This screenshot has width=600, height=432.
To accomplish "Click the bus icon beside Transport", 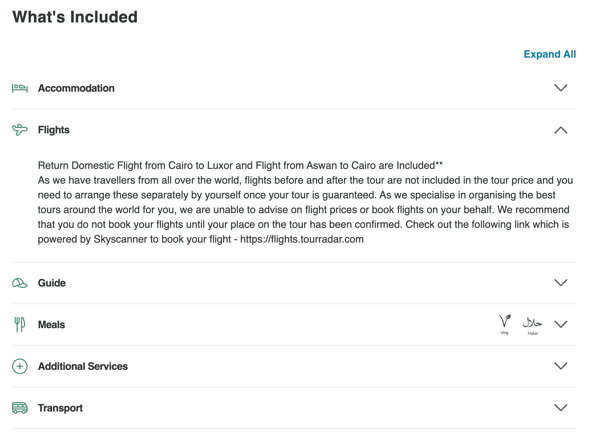I will tap(20, 408).
